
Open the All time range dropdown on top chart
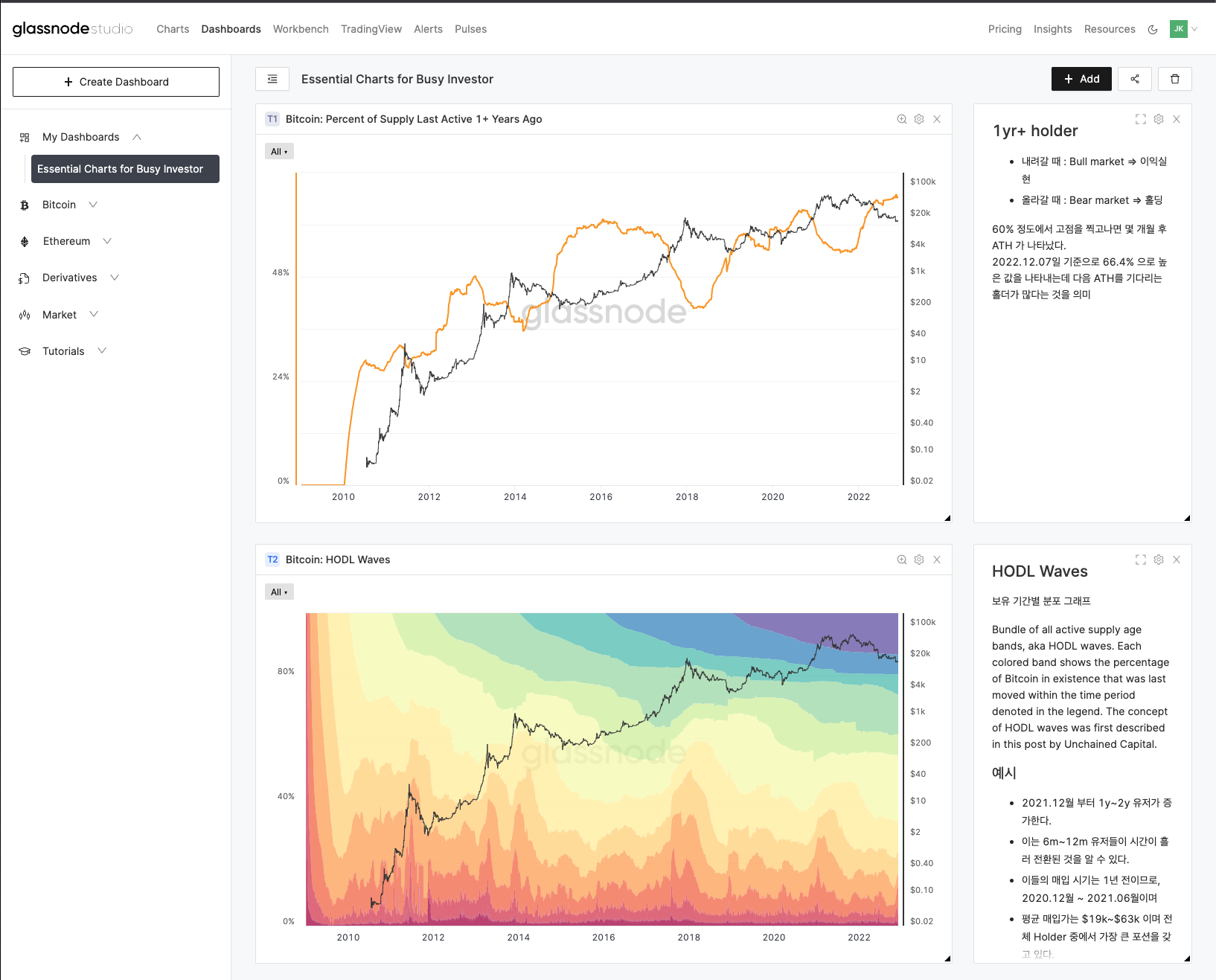278,151
